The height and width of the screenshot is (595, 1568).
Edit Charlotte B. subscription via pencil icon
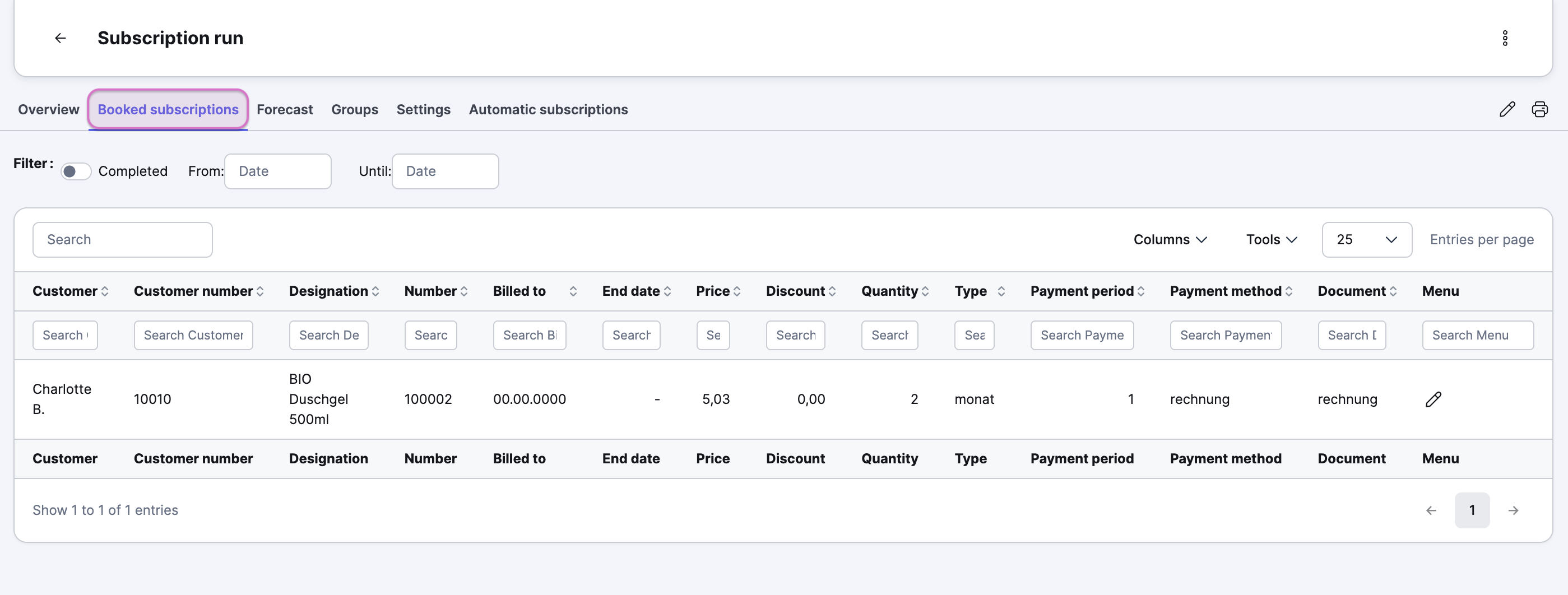(1433, 399)
